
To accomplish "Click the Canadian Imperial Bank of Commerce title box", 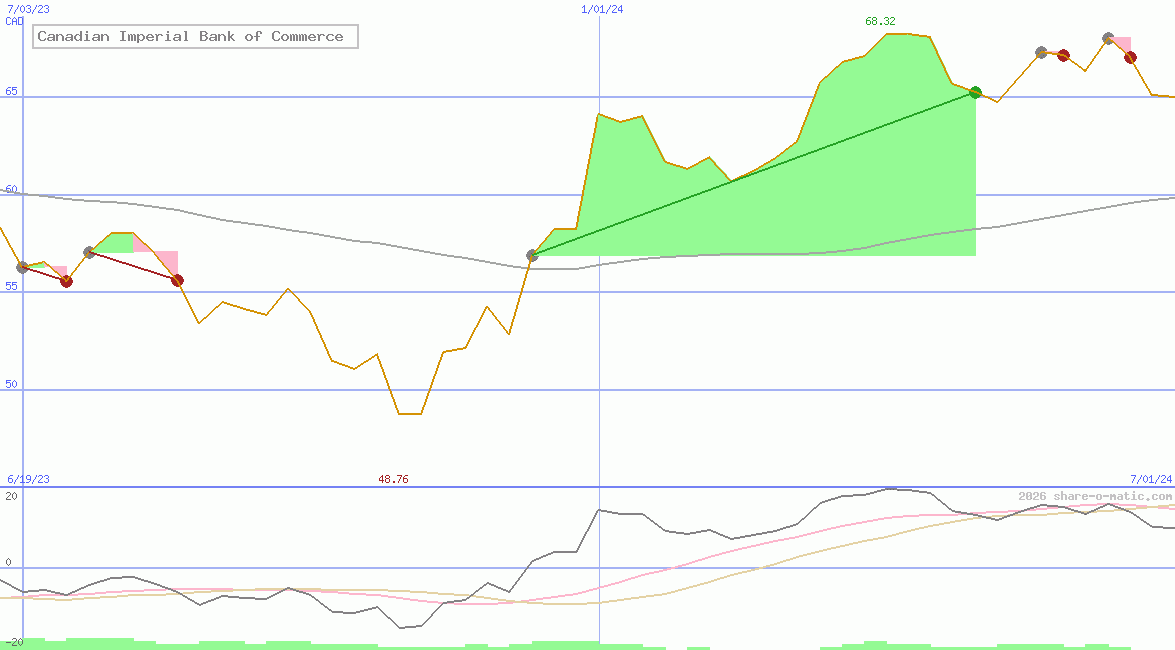I will click(195, 36).
